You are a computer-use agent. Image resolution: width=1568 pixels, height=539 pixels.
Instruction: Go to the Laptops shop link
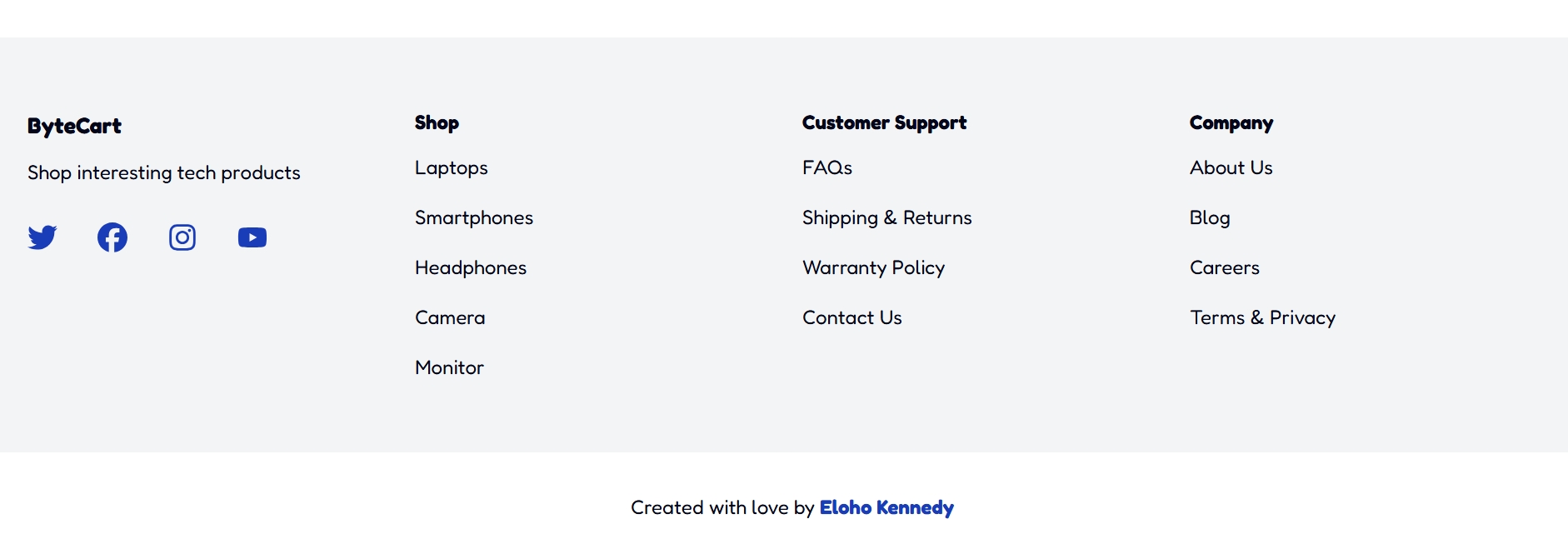452,168
